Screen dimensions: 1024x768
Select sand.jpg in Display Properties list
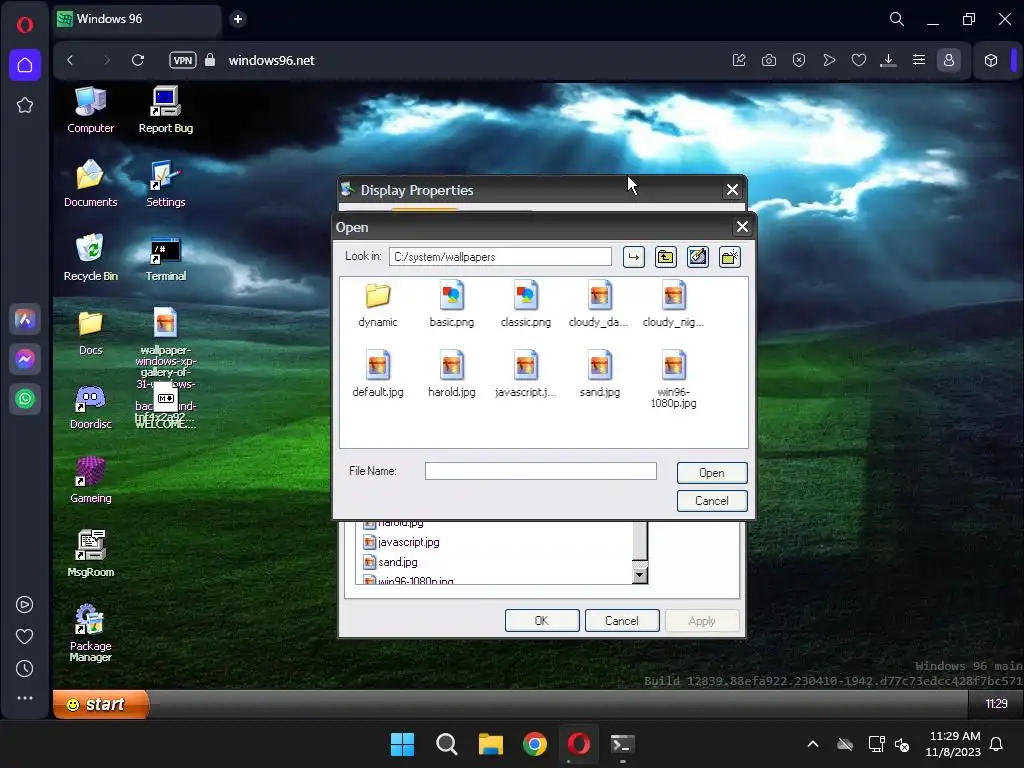(391, 562)
